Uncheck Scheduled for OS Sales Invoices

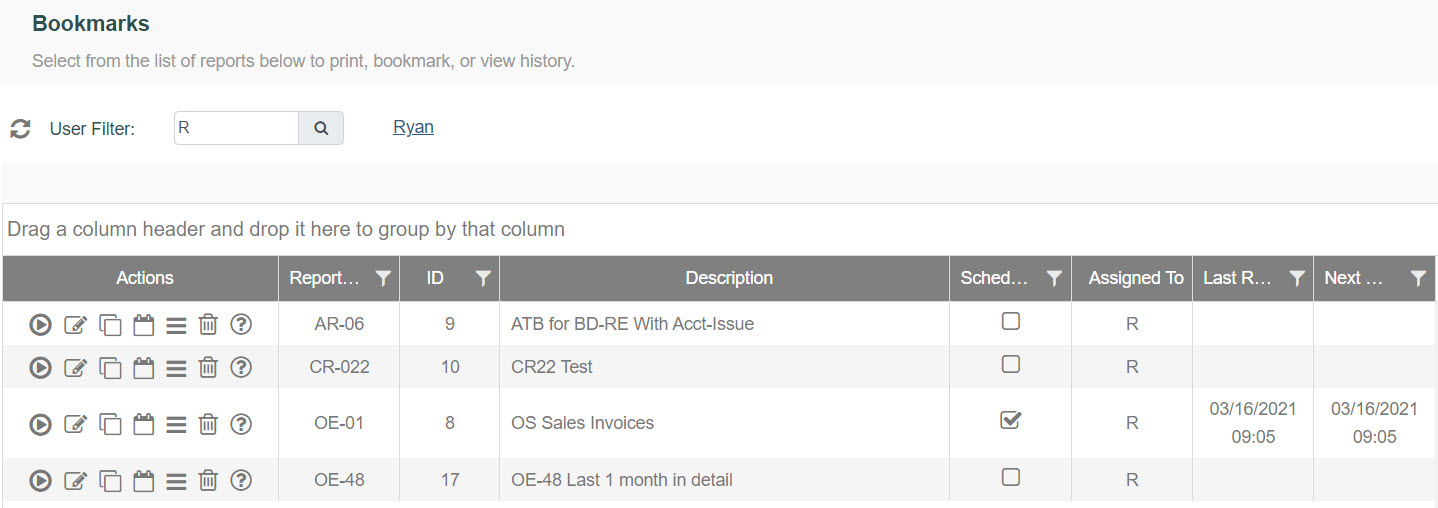coord(1011,420)
